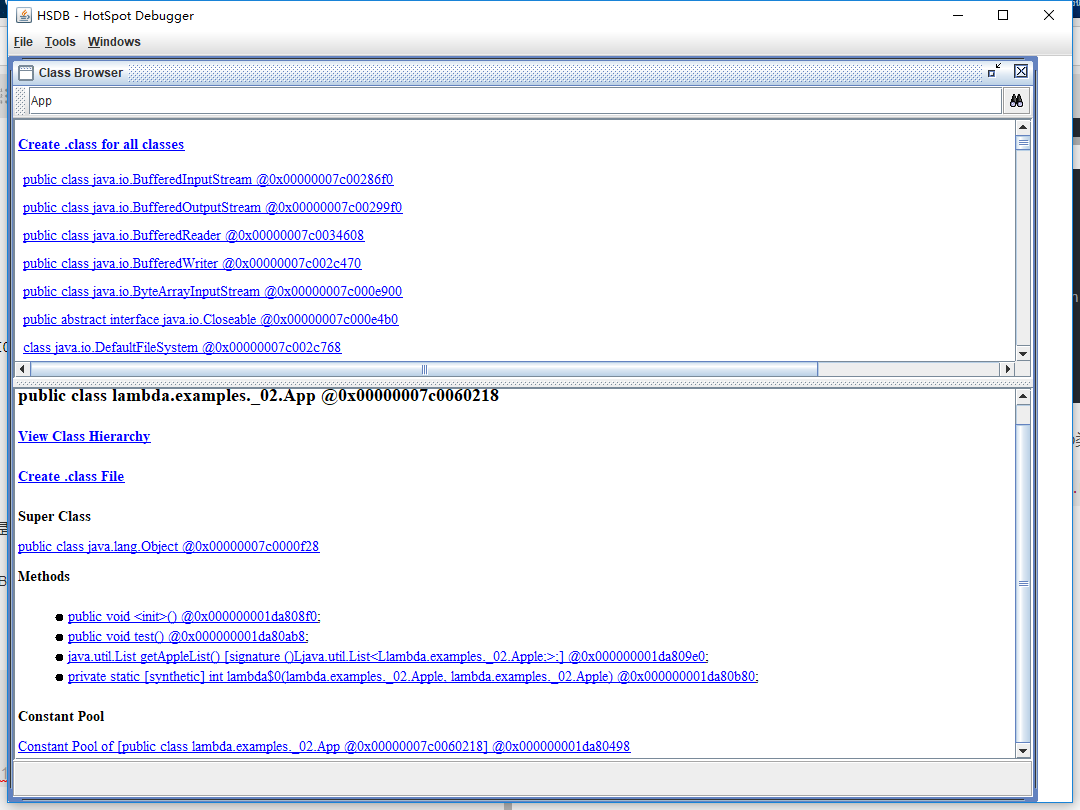Click class list scroll up arrow
The image size is (1080, 810).
pos(1023,127)
